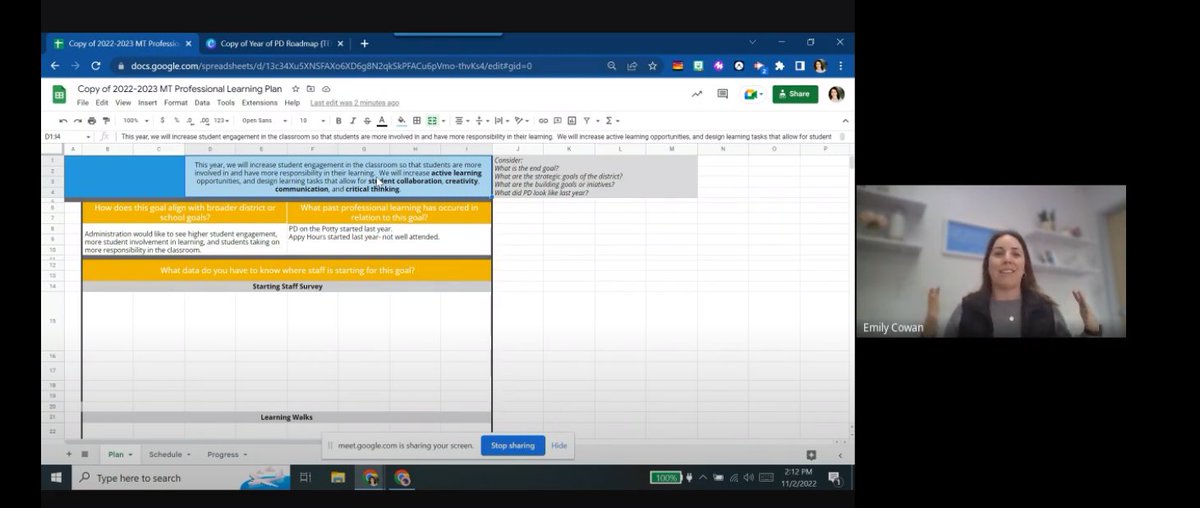Bookmark this page with star icon
This screenshot has width=1200, height=508.
tap(653, 66)
